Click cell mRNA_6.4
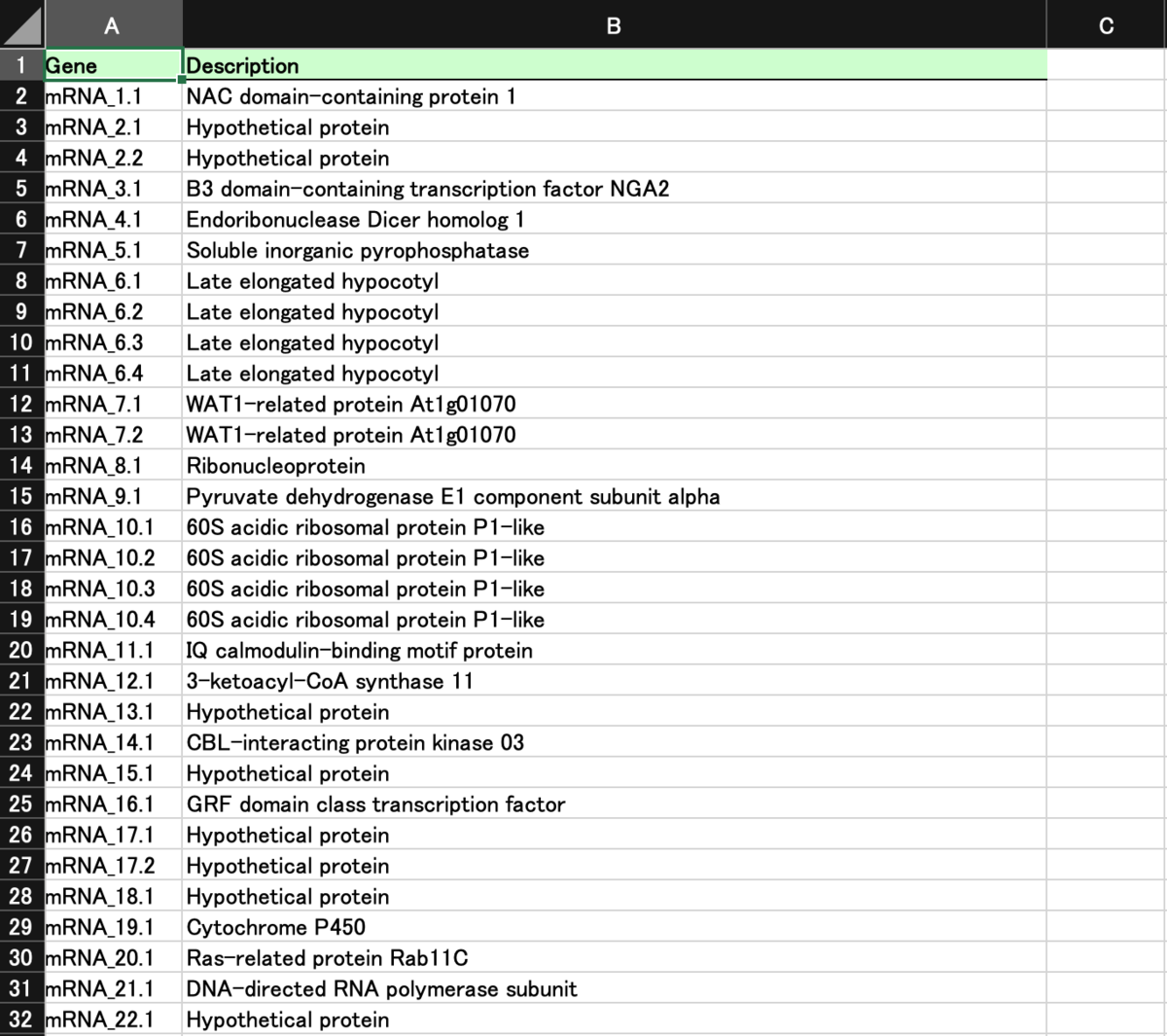The image size is (1167, 1036). click(113, 374)
